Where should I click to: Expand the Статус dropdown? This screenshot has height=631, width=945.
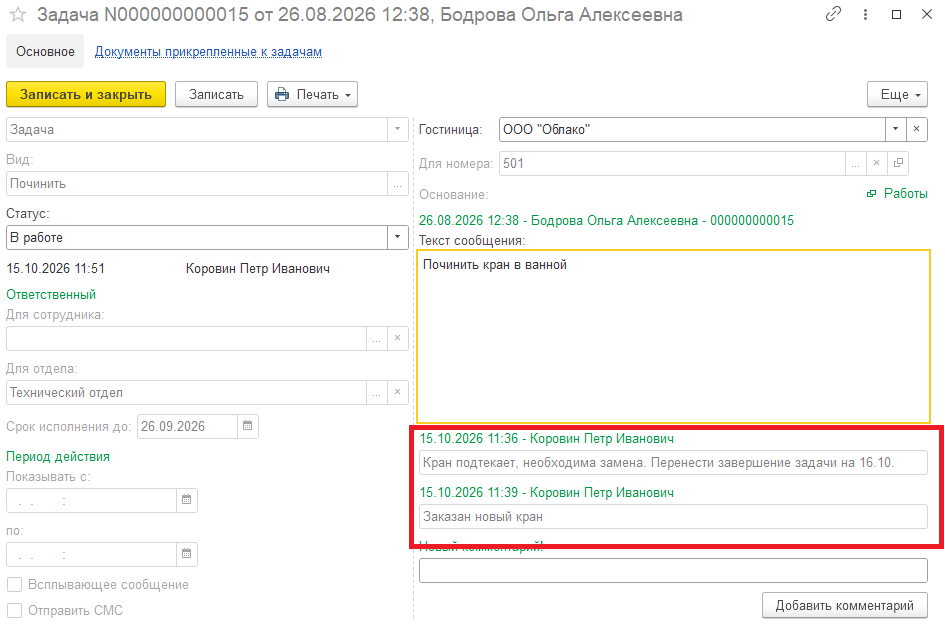397,237
